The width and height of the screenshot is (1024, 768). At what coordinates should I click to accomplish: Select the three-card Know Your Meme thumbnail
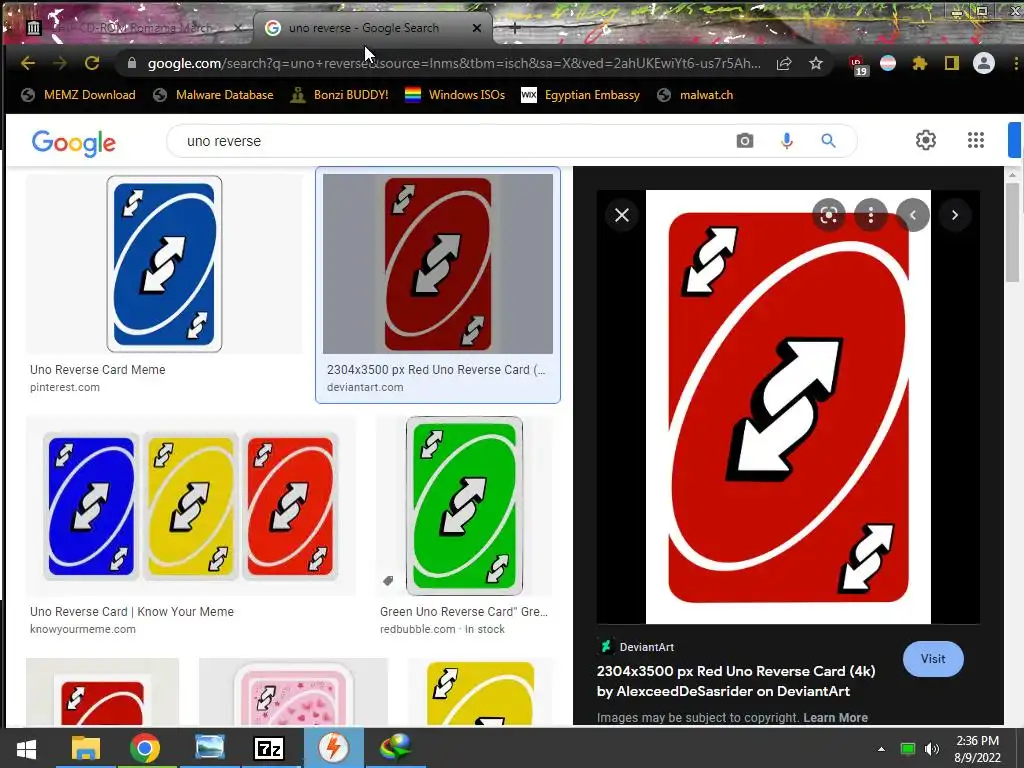coord(191,506)
